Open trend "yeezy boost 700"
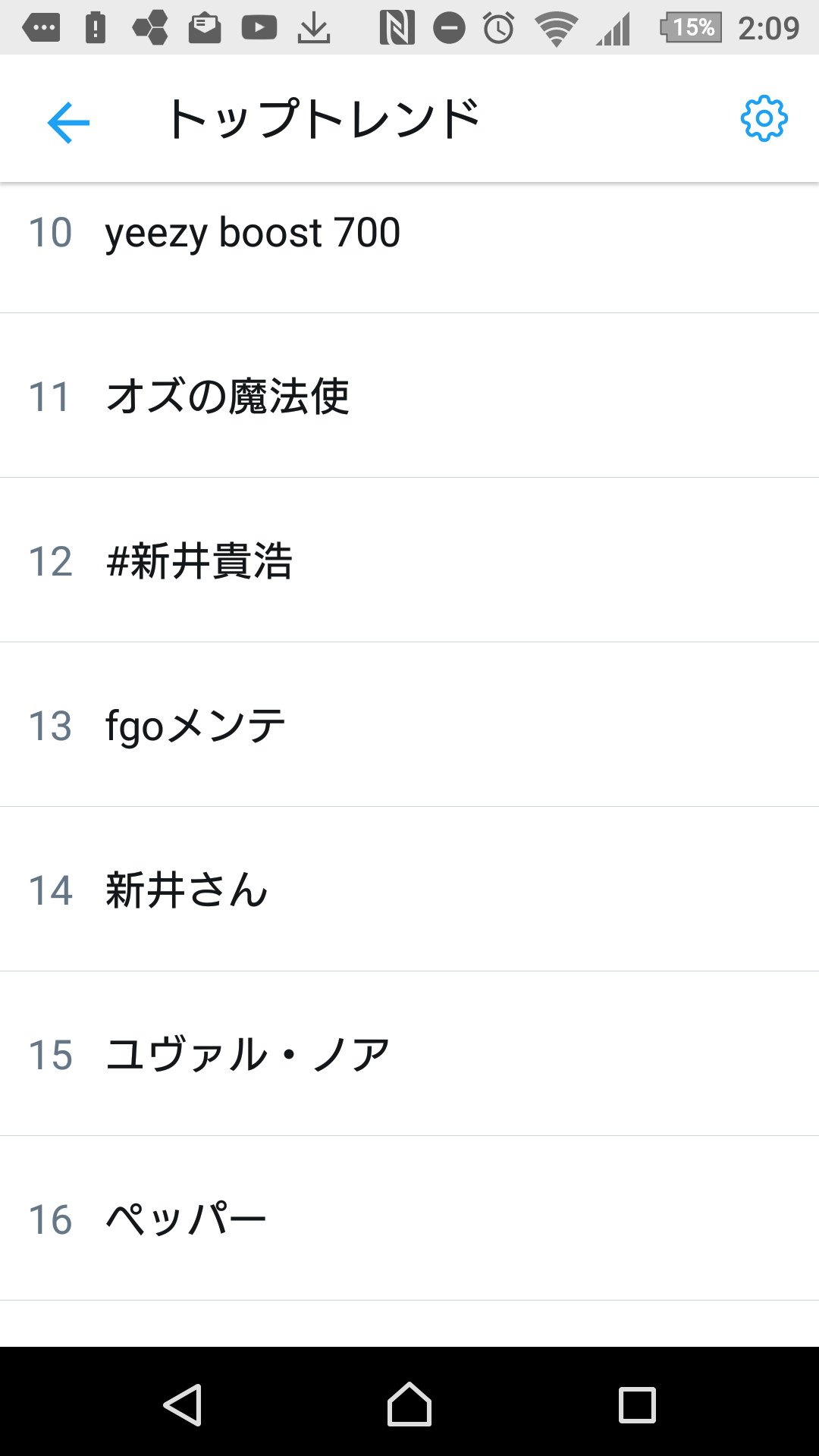 [253, 232]
